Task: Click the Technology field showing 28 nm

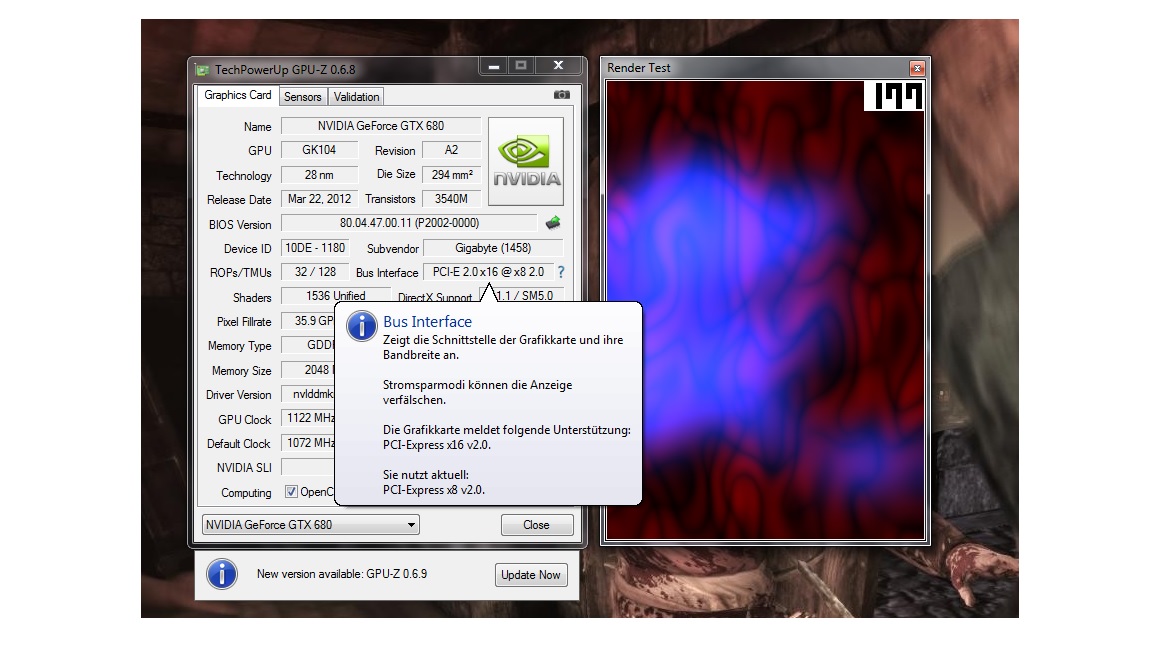Action: [x=320, y=175]
